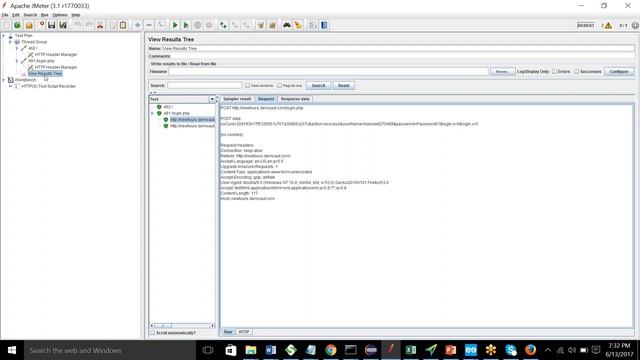
Task: Click the warning triangle log icon
Action: 608,25
